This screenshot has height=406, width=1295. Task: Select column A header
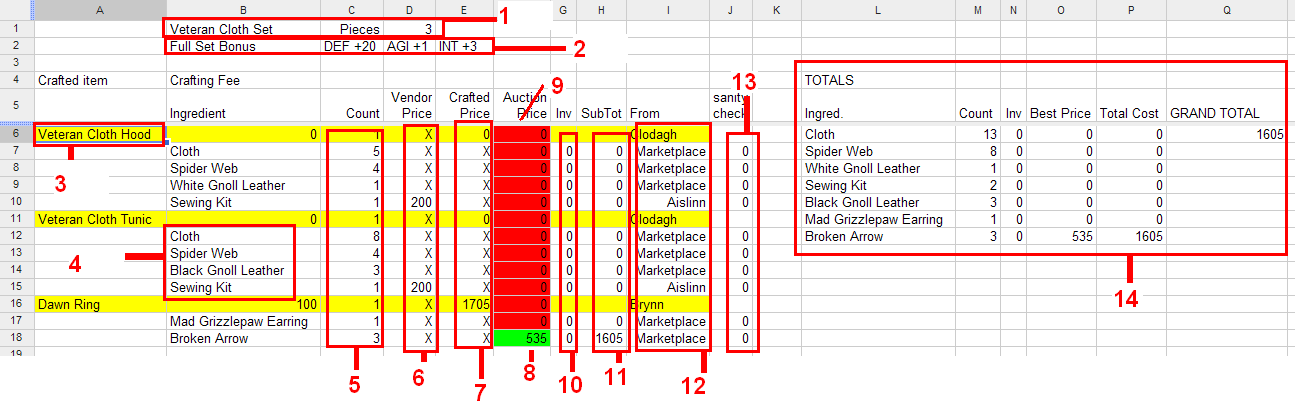pos(100,10)
